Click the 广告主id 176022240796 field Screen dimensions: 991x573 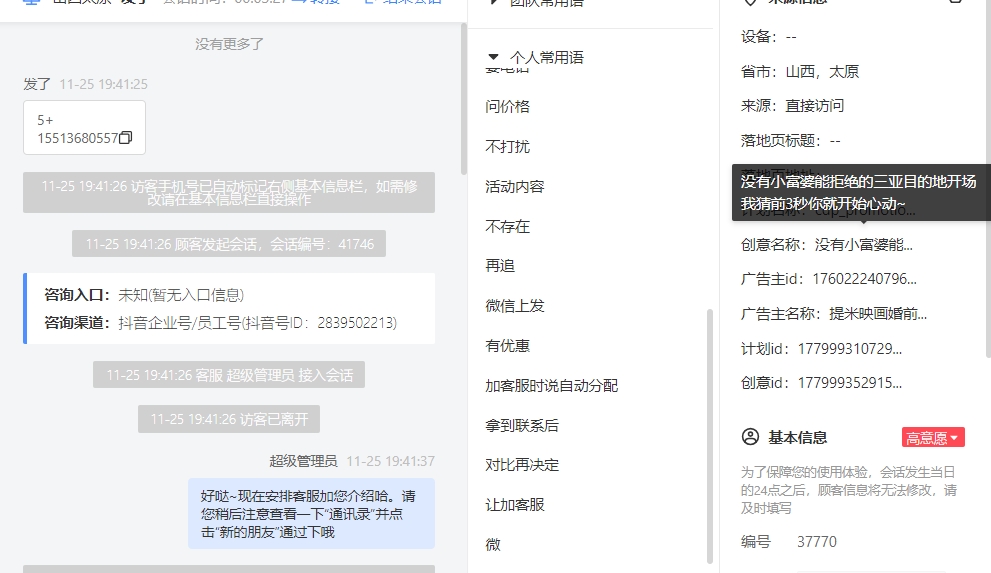829,279
